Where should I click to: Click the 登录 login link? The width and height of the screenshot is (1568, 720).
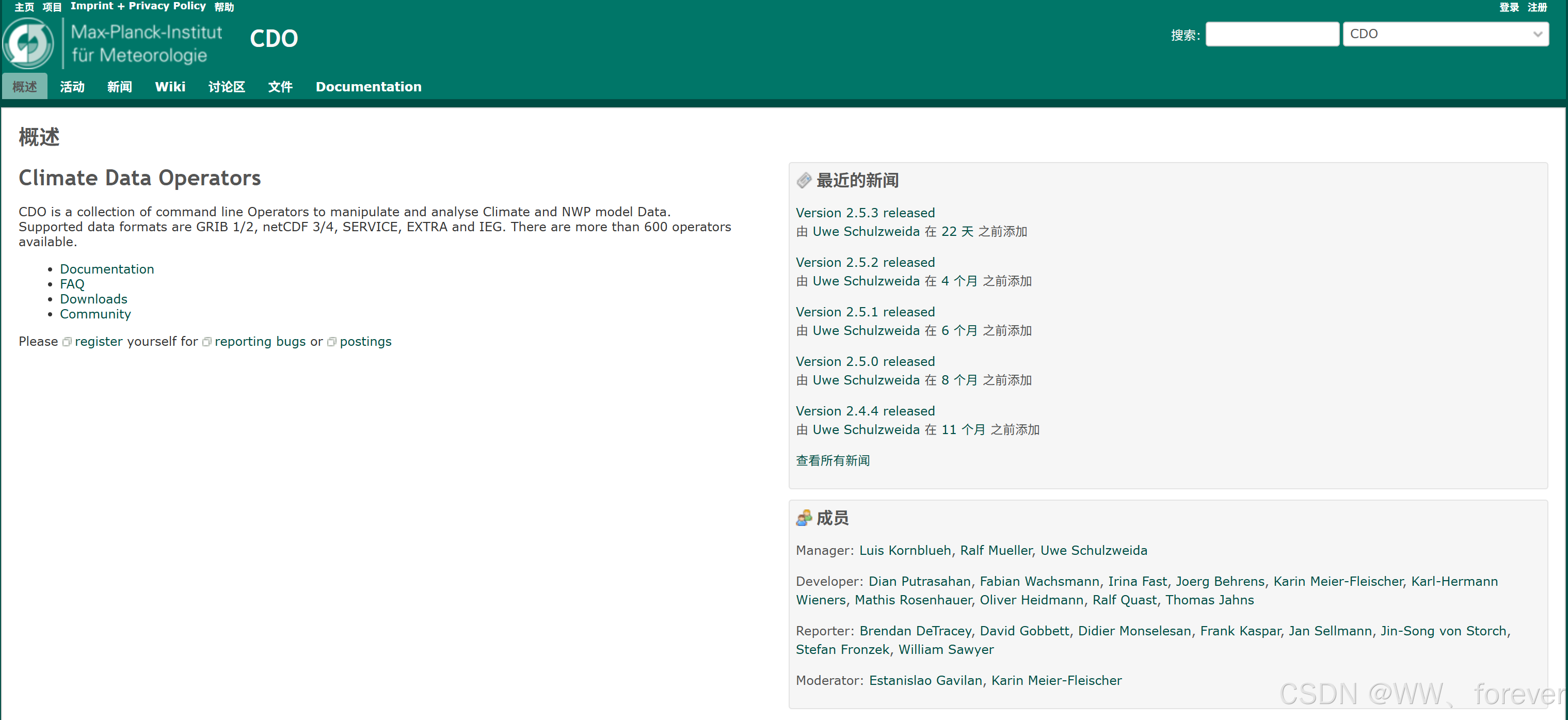[x=1509, y=7]
